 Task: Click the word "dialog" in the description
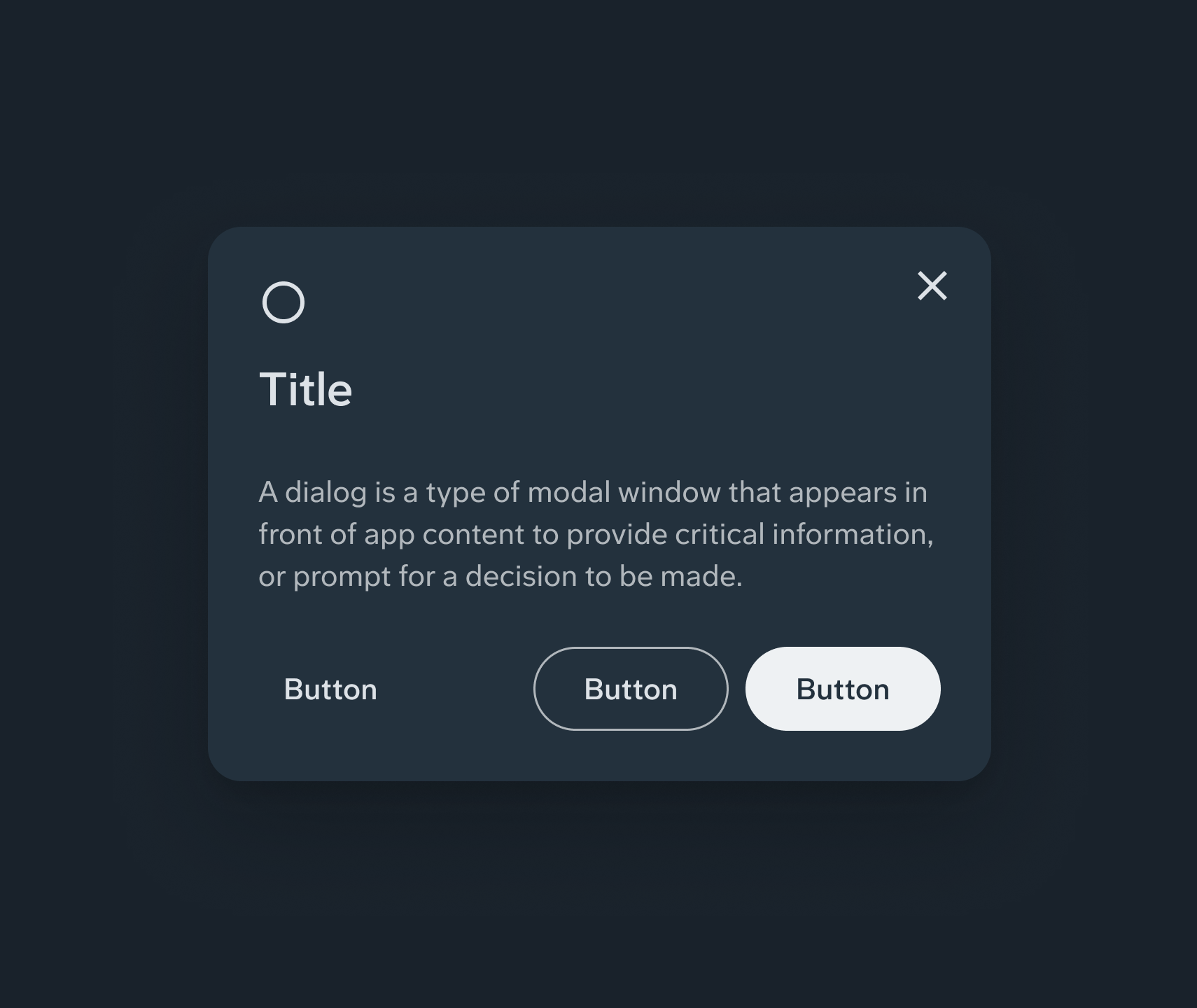click(325, 493)
